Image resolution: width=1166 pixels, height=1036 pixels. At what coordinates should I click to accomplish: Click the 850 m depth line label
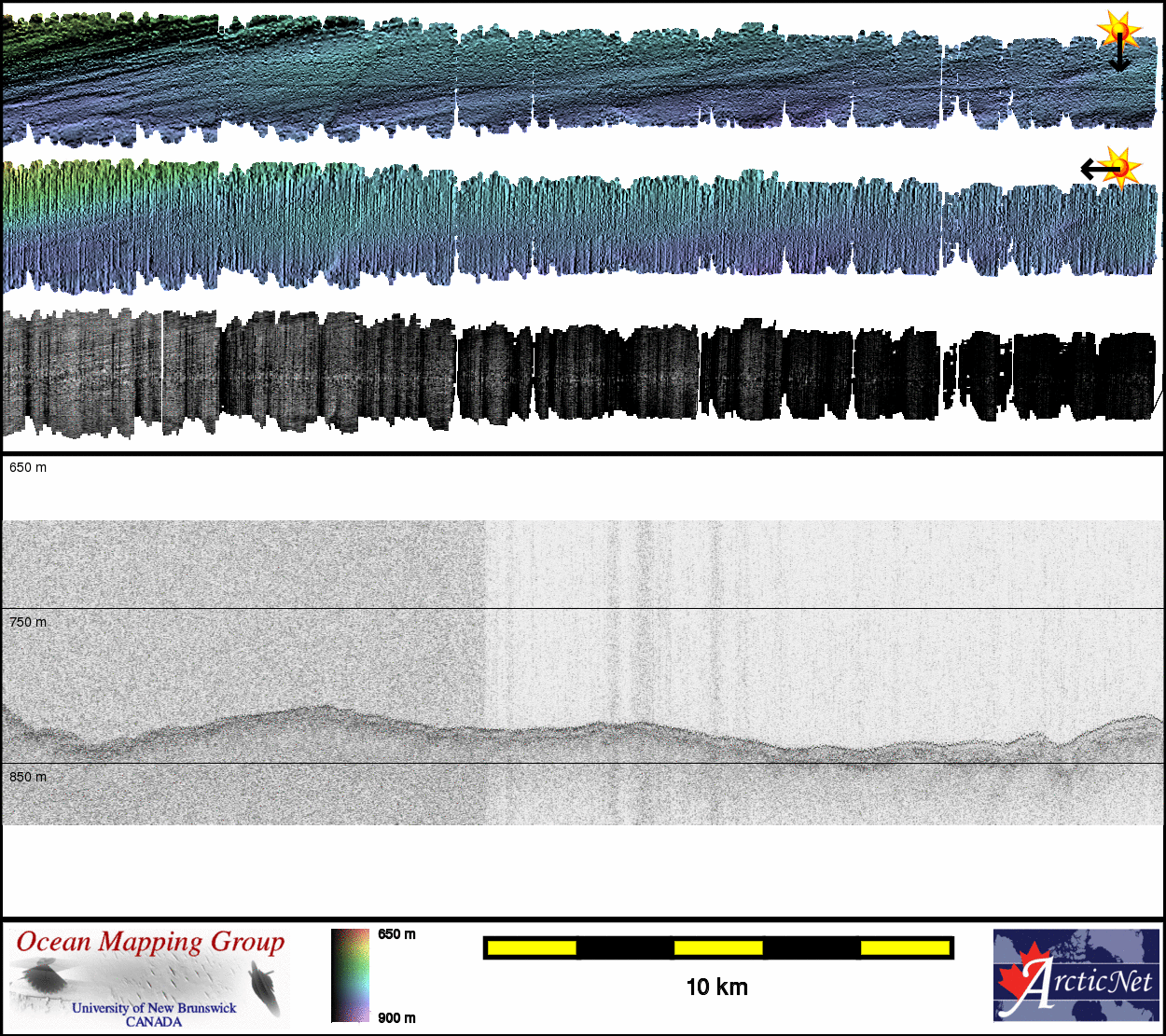click(x=28, y=777)
